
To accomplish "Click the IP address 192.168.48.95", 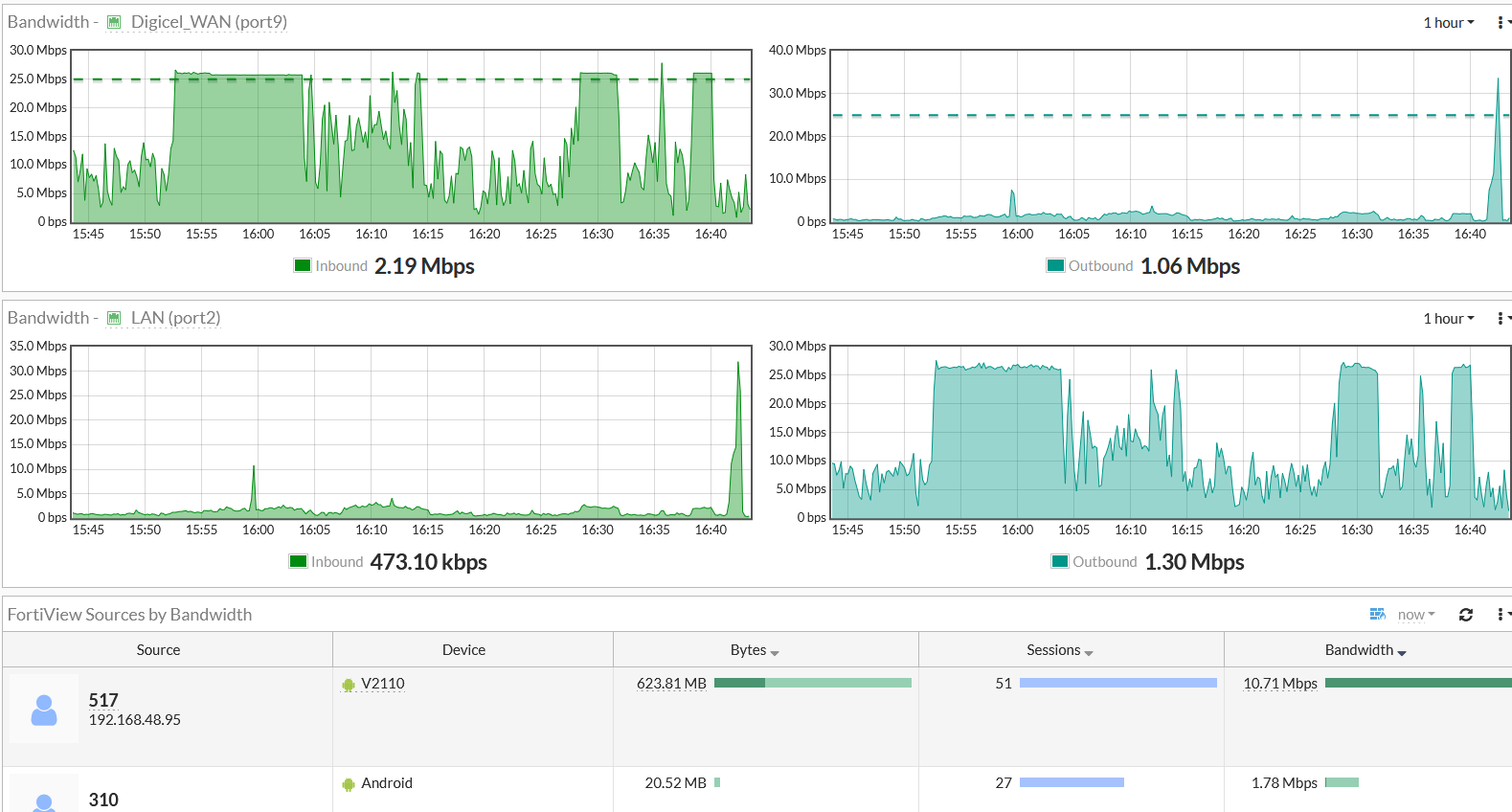I will pyautogui.click(x=135, y=720).
